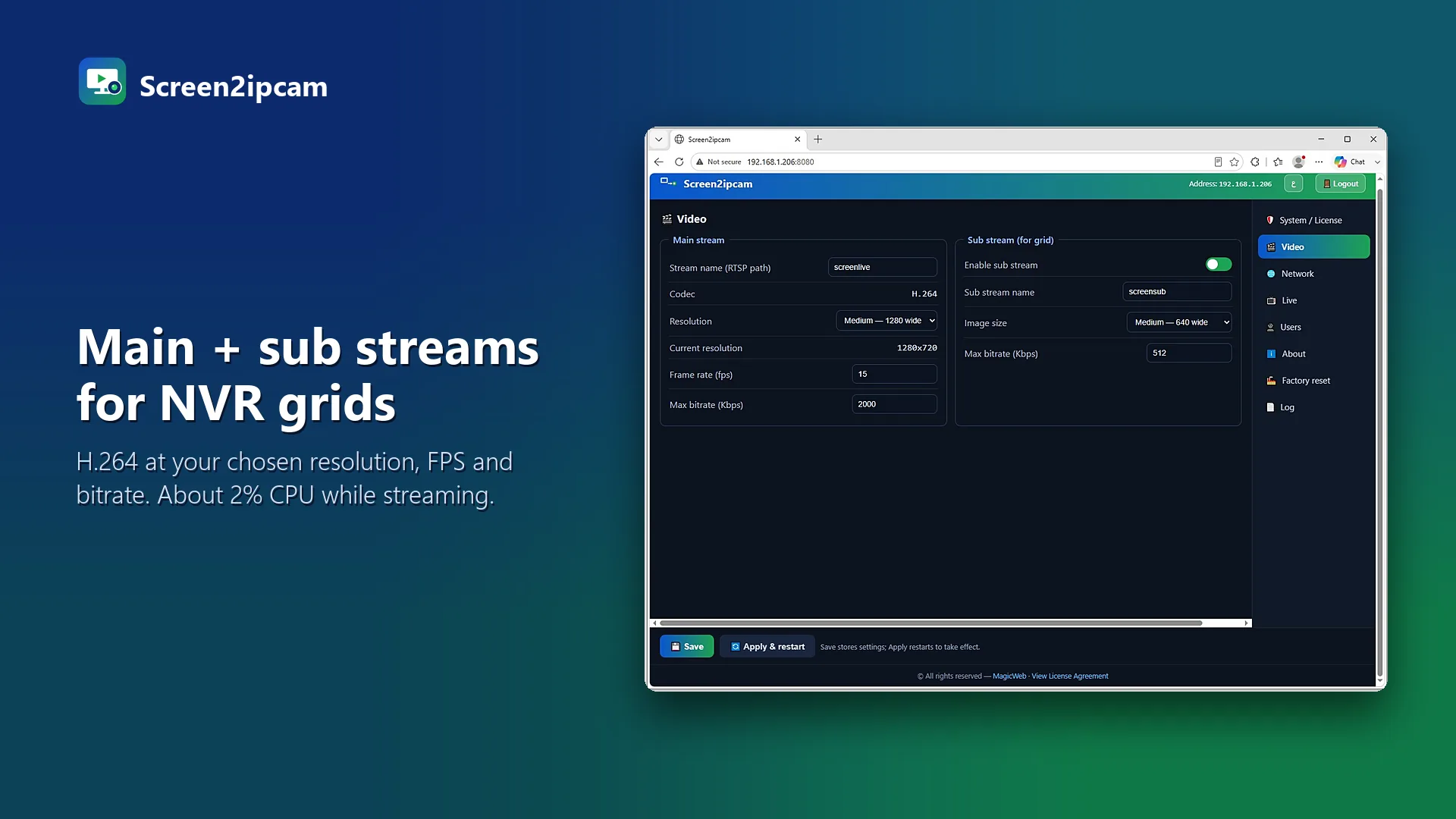Click the Frame rate (fps) input
The image size is (1456, 819).
[894, 374]
